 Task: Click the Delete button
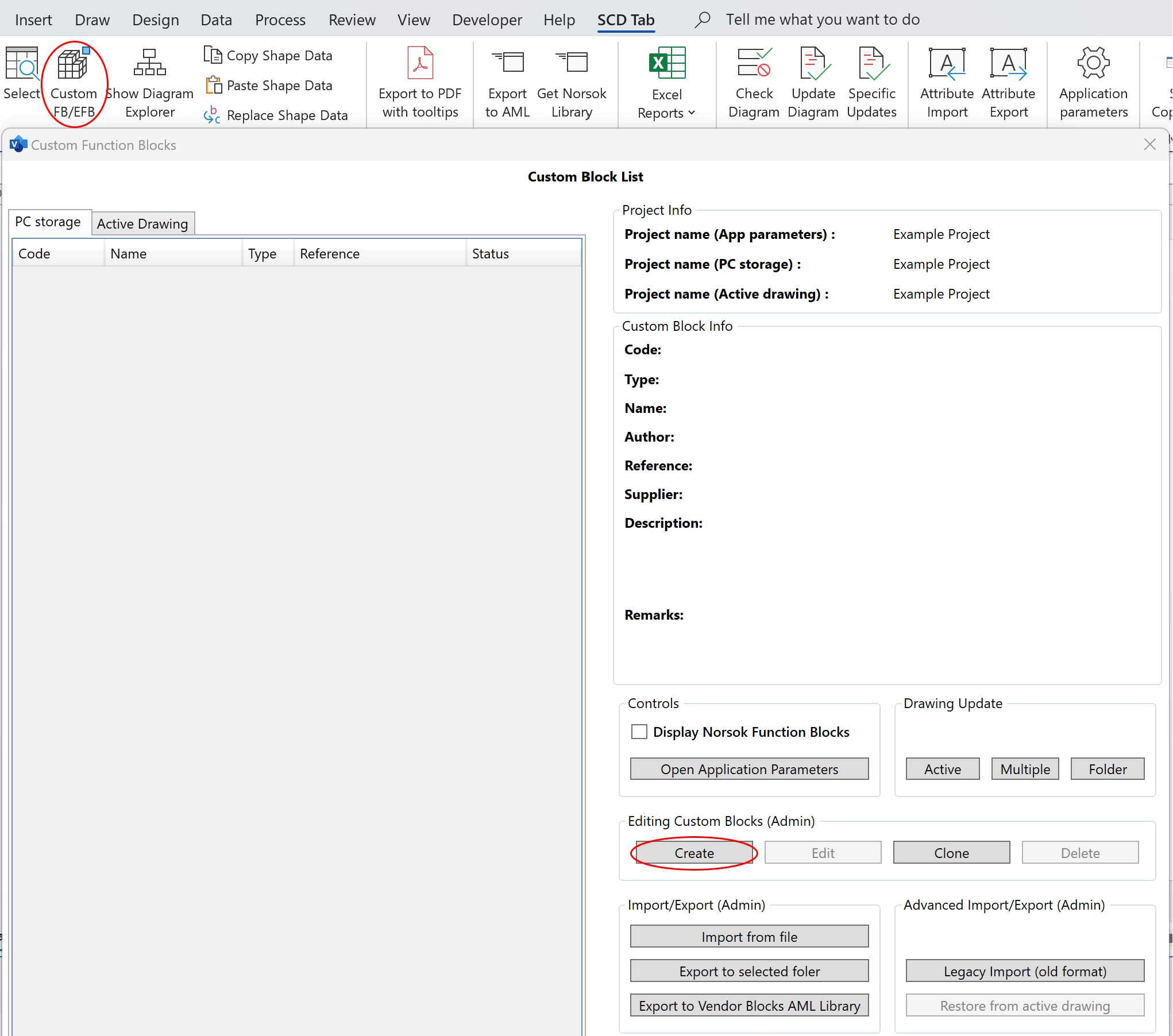pos(1080,853)
